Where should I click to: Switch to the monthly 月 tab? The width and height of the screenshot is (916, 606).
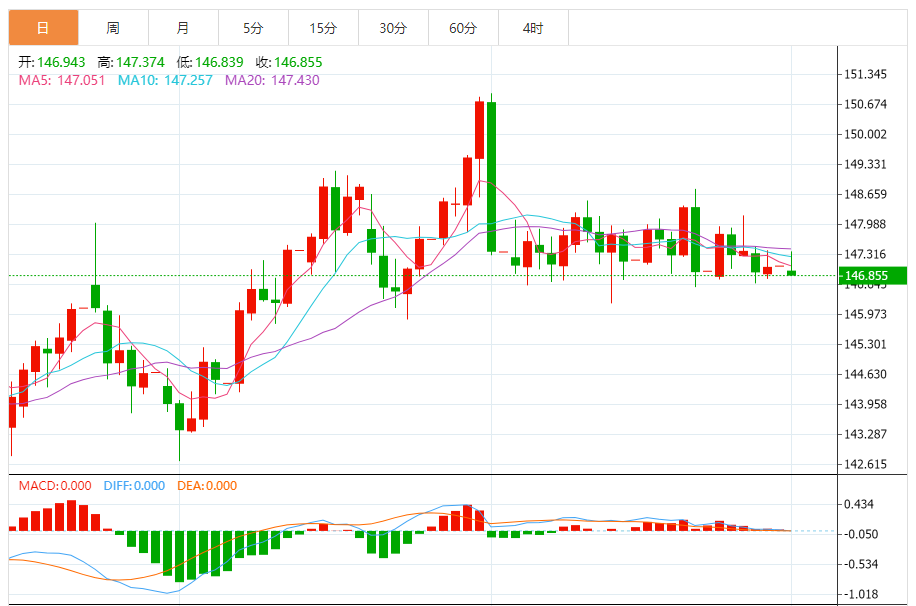(183, 27)
